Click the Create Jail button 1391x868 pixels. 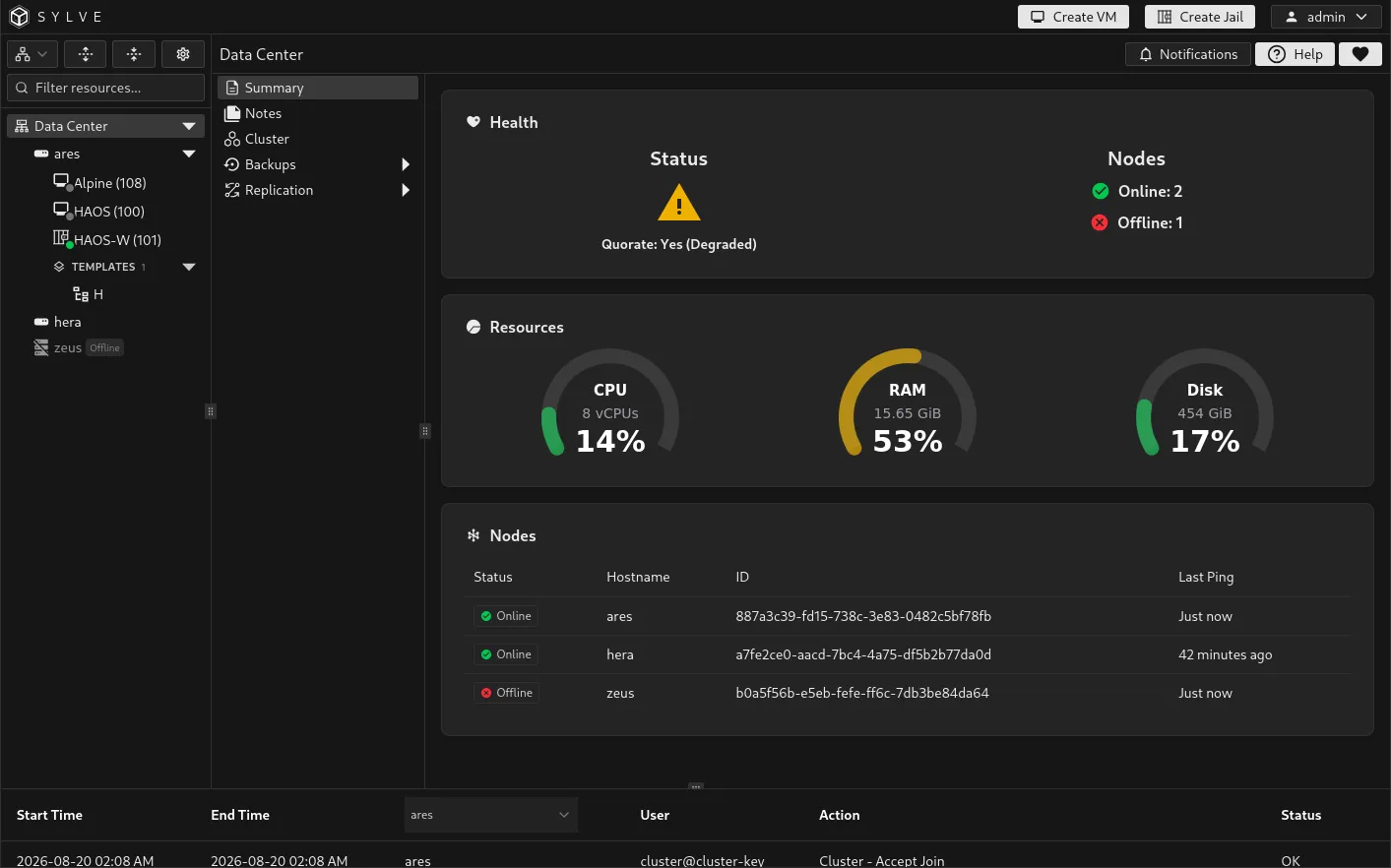pos(1200,17)
